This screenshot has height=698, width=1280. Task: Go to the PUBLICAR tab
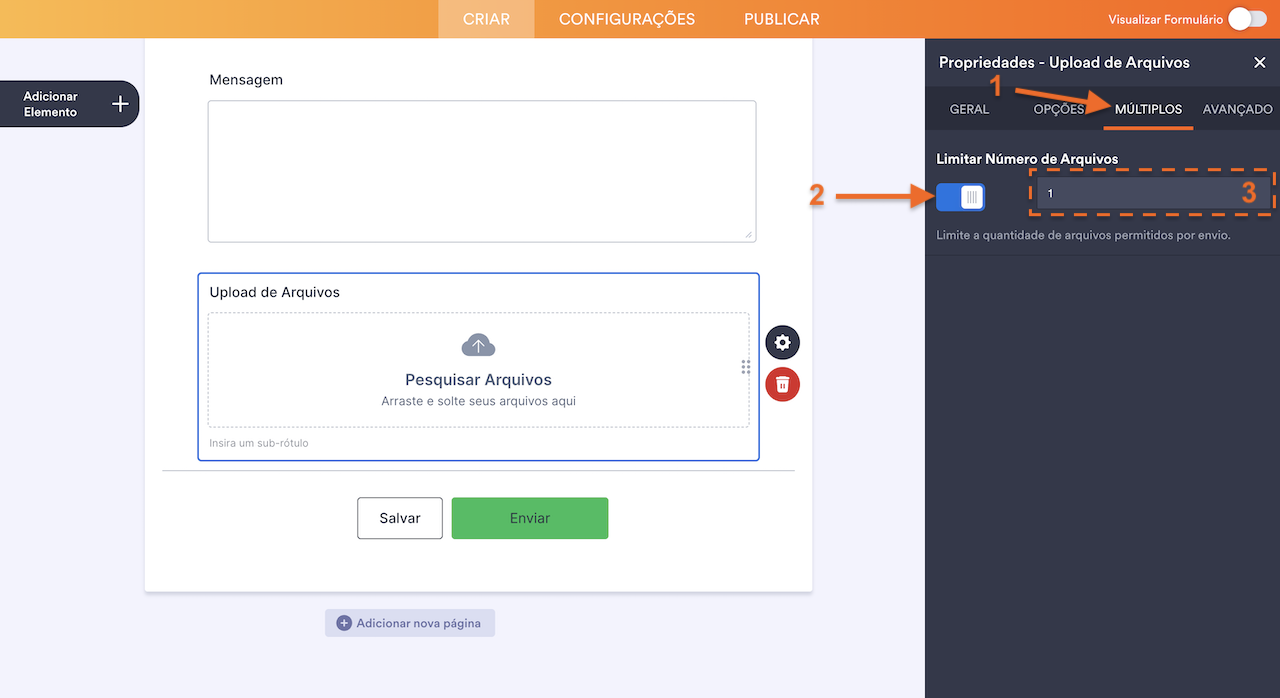pos(781,19)
